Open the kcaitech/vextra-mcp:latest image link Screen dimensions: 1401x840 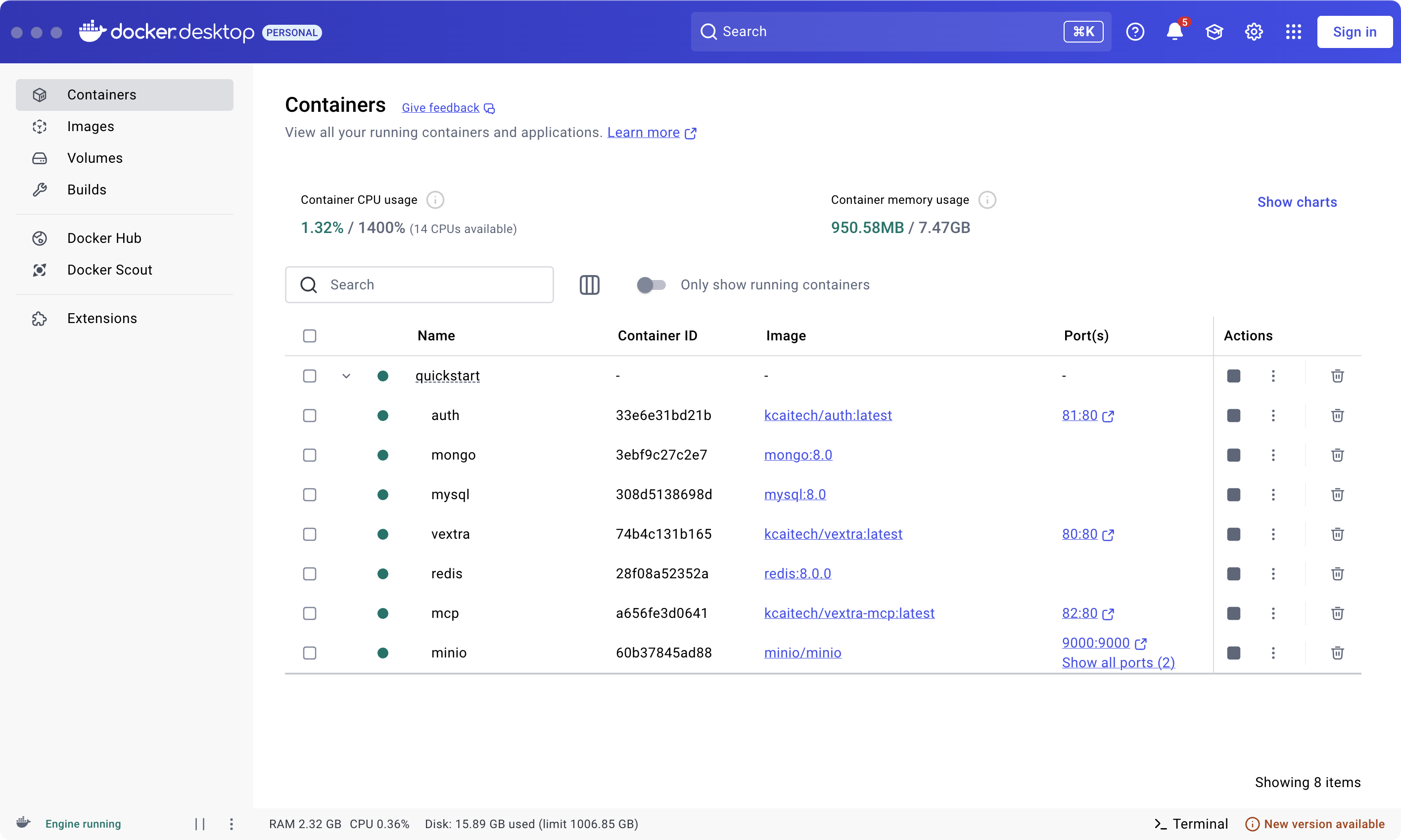point(849,613)
